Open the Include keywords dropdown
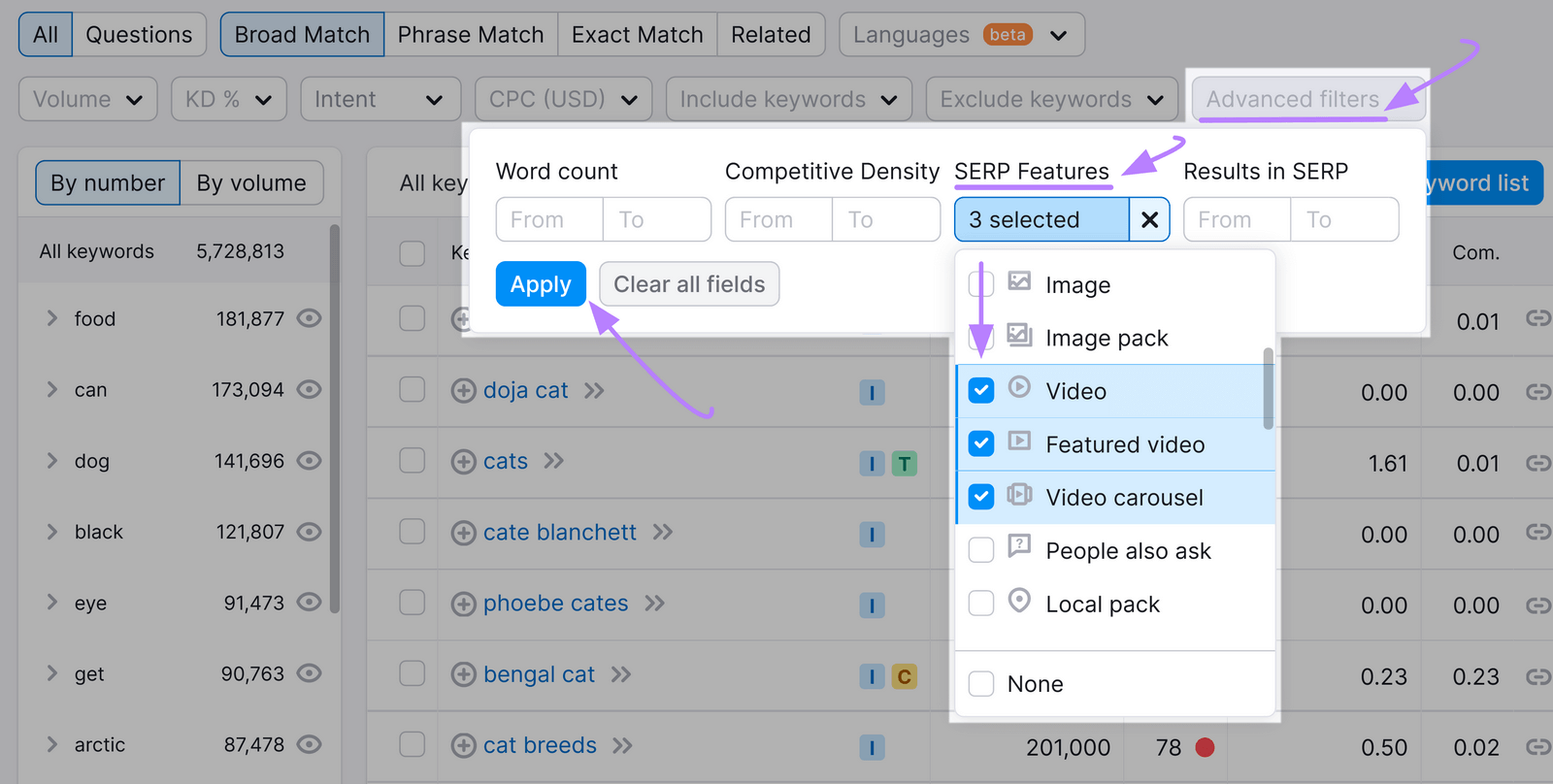Viewport: 1553px width, 784px height. point(788,99)
